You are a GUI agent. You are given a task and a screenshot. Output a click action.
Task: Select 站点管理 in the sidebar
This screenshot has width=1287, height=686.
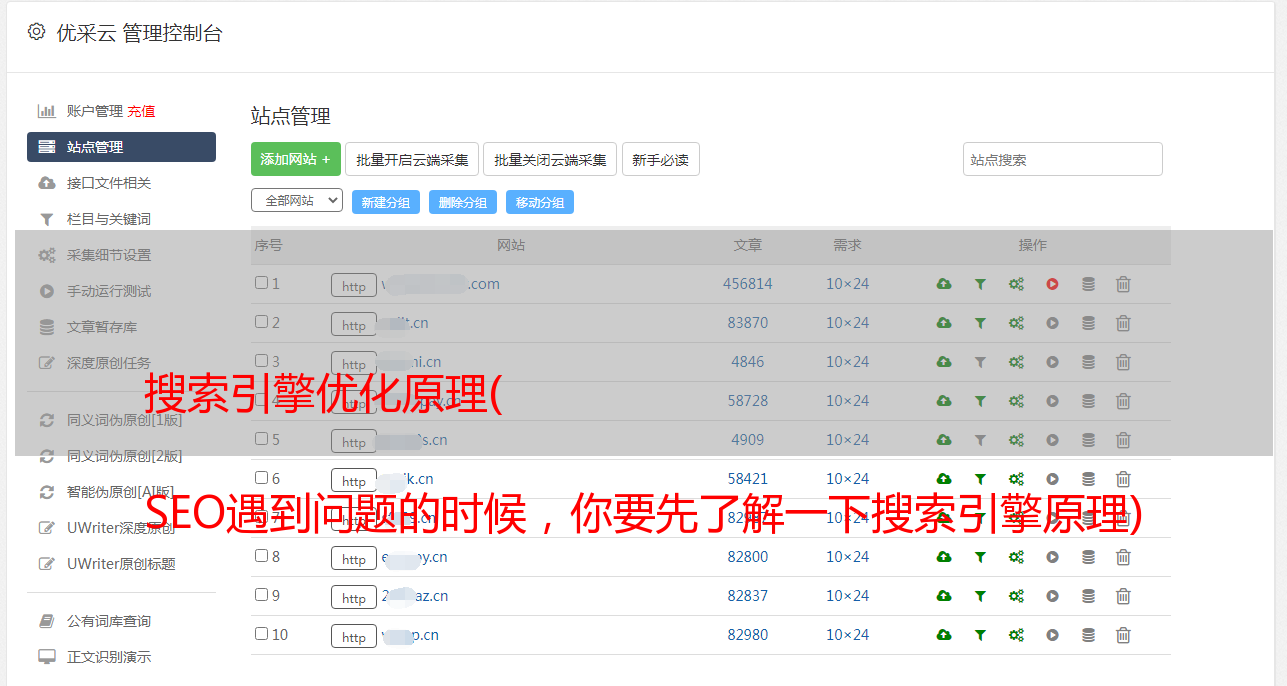pyautogui.click(x=121, y=147)
